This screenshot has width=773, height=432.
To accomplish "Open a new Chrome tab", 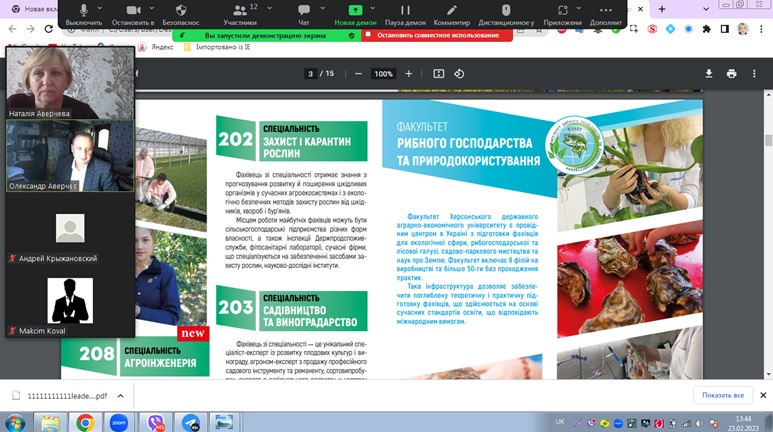I will click(x=662, y=9).
